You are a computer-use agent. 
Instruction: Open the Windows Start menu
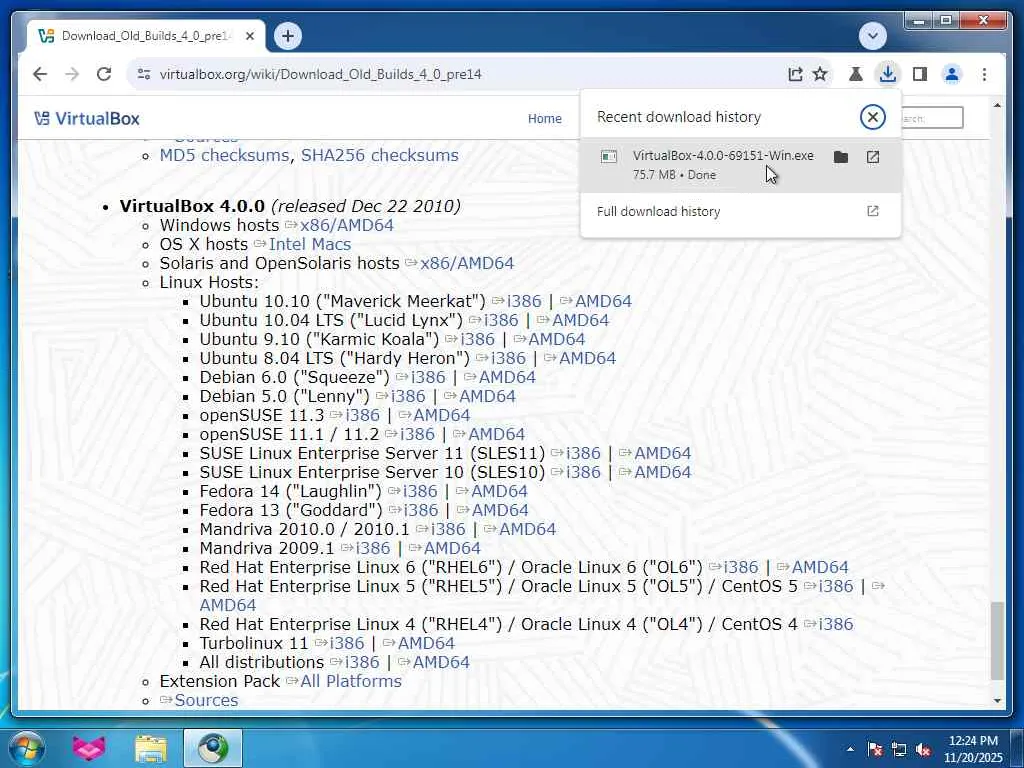pyautogui.click(x=27, y=748)
